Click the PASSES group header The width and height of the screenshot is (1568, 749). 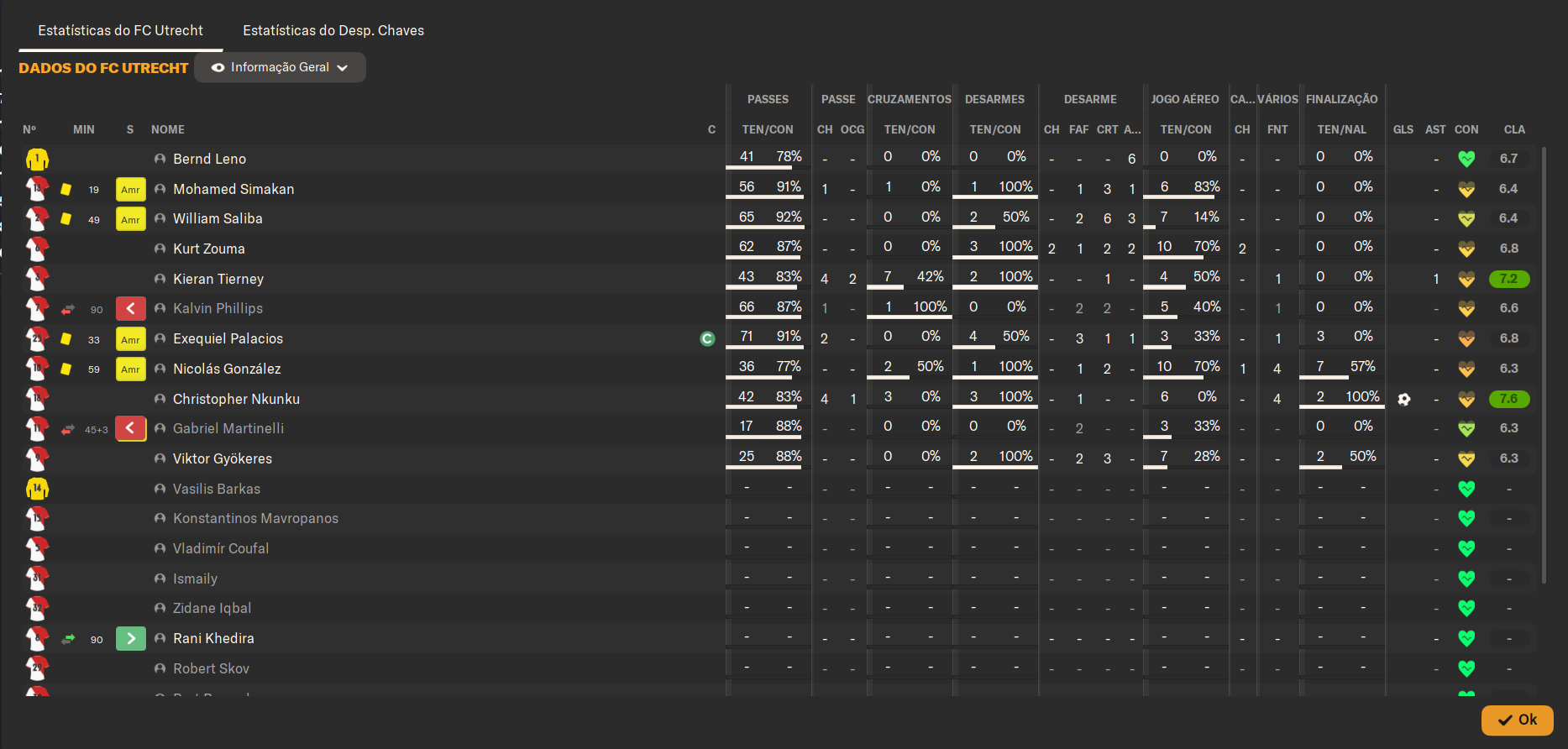point(768,99)
